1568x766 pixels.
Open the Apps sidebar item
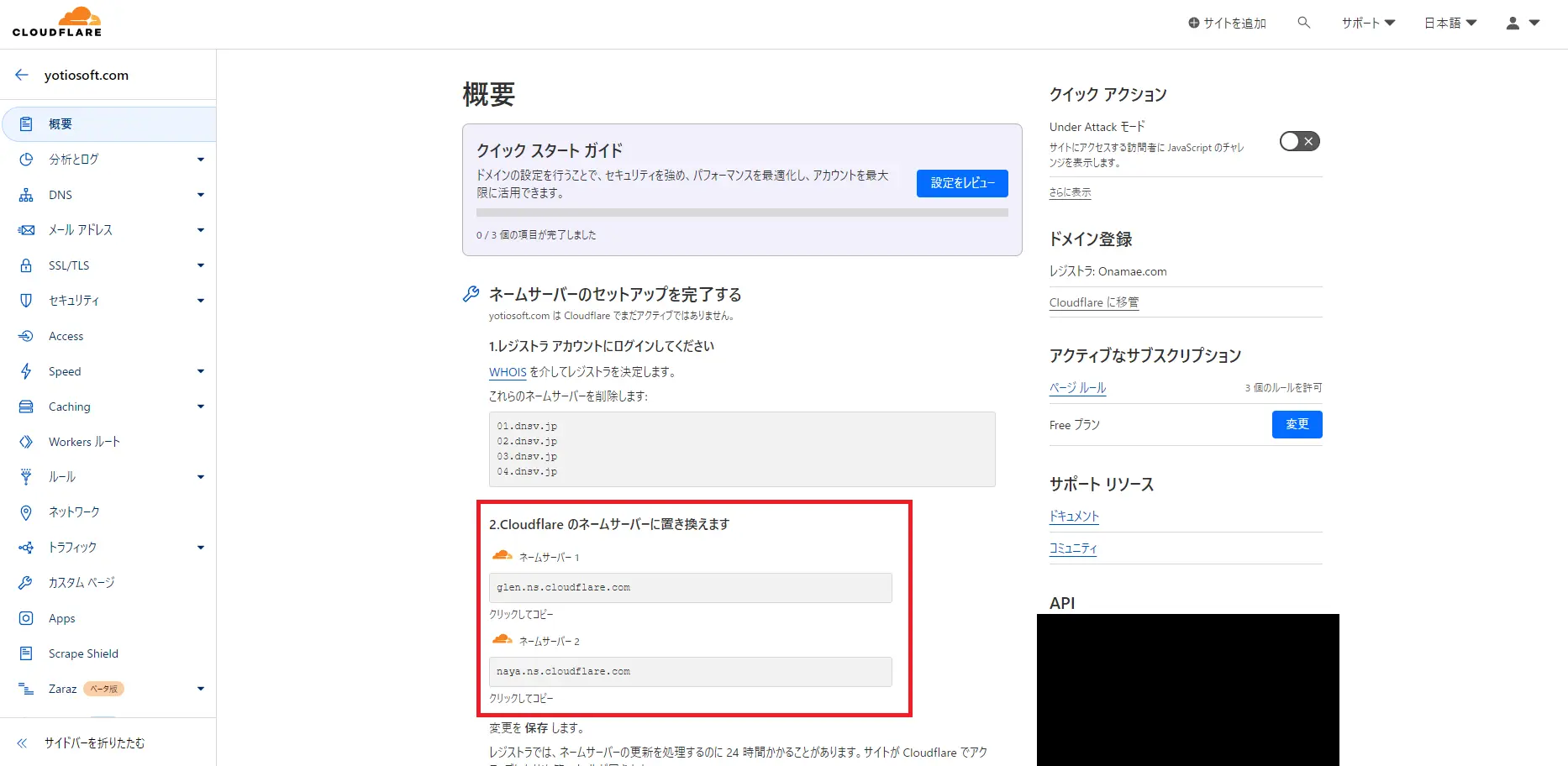coord(108,618)
